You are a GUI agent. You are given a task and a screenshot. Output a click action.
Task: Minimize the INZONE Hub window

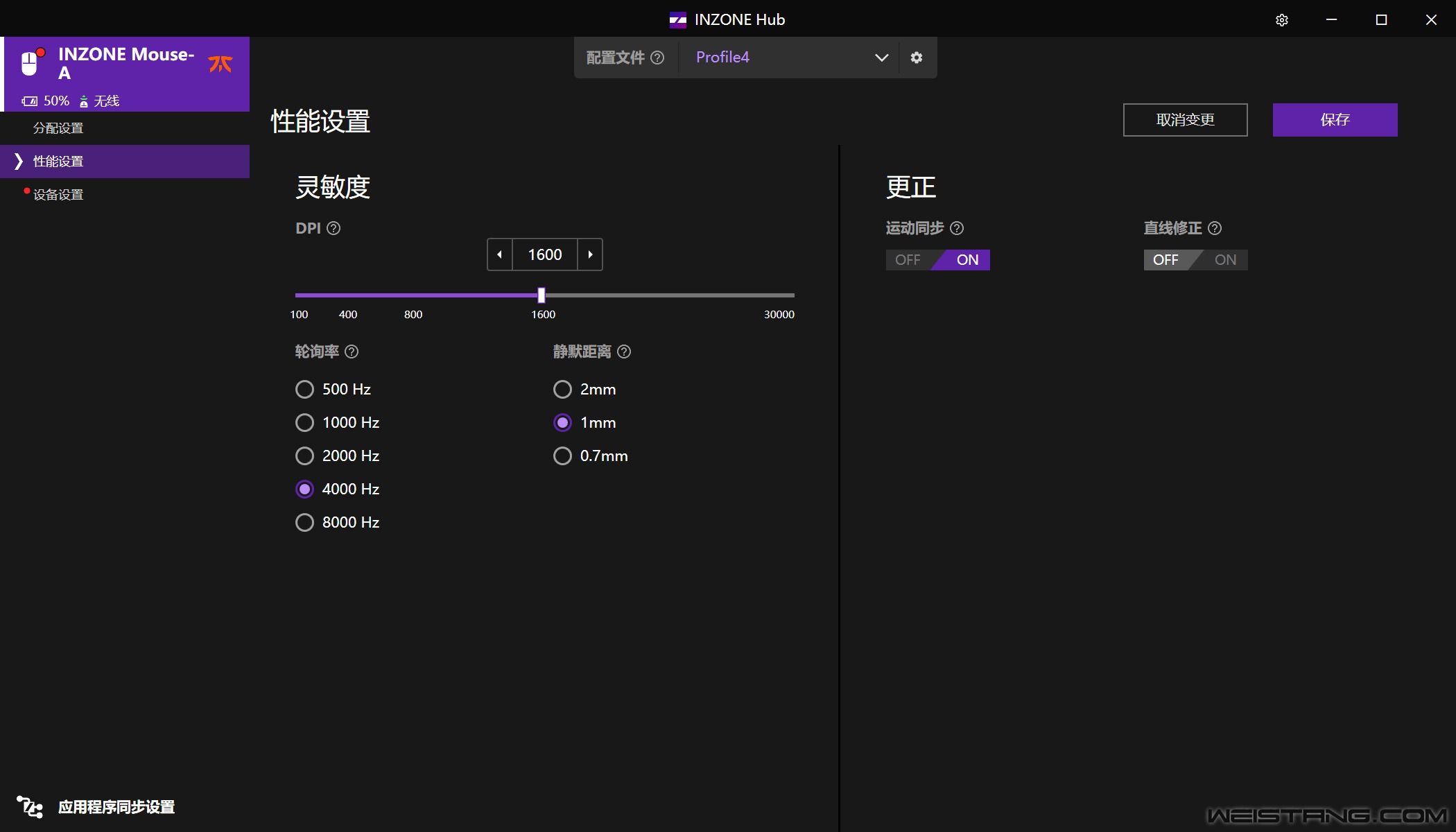(1331, 19)
